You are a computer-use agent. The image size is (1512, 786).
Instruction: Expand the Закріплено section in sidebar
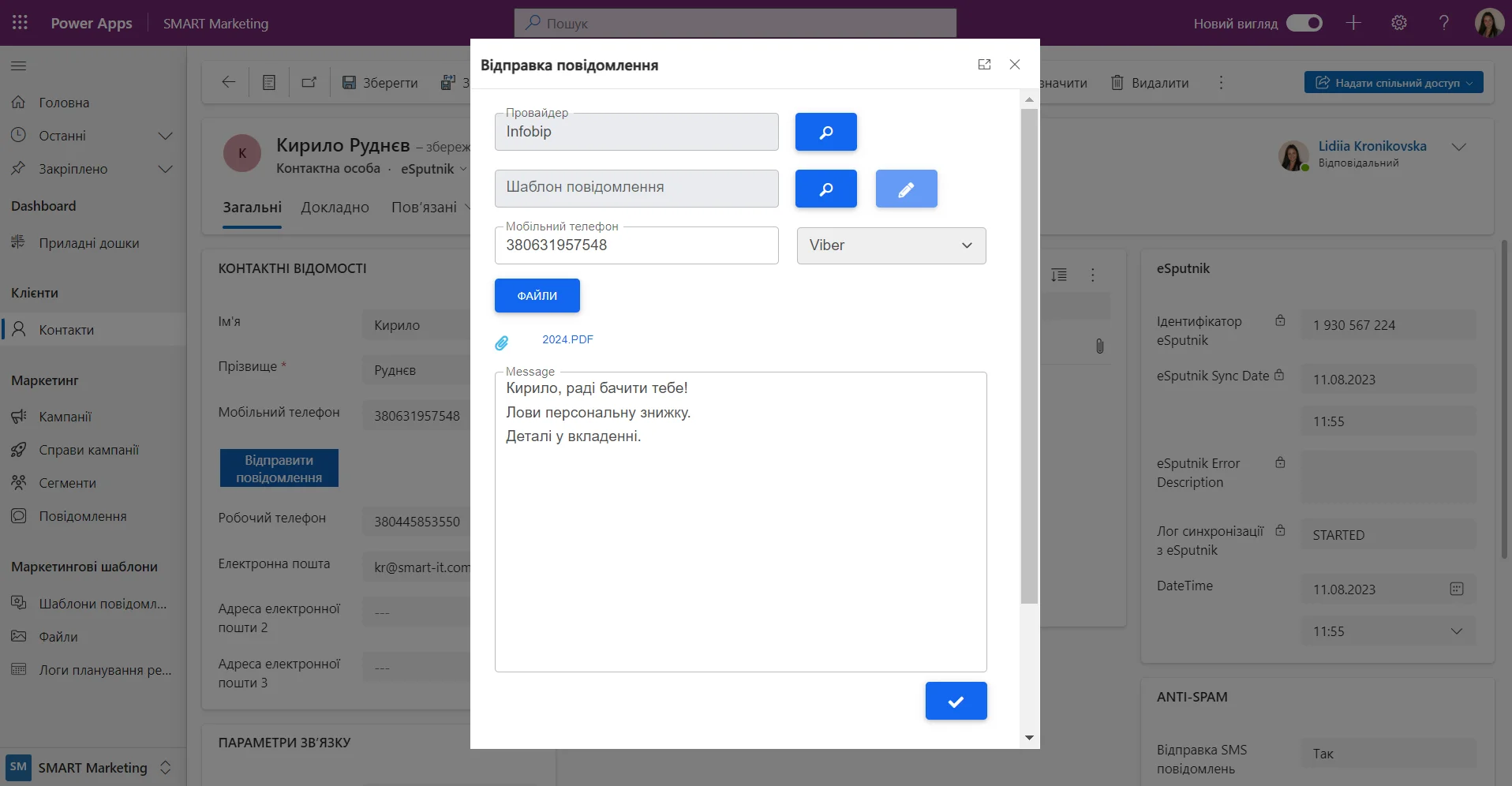[165, 169]
